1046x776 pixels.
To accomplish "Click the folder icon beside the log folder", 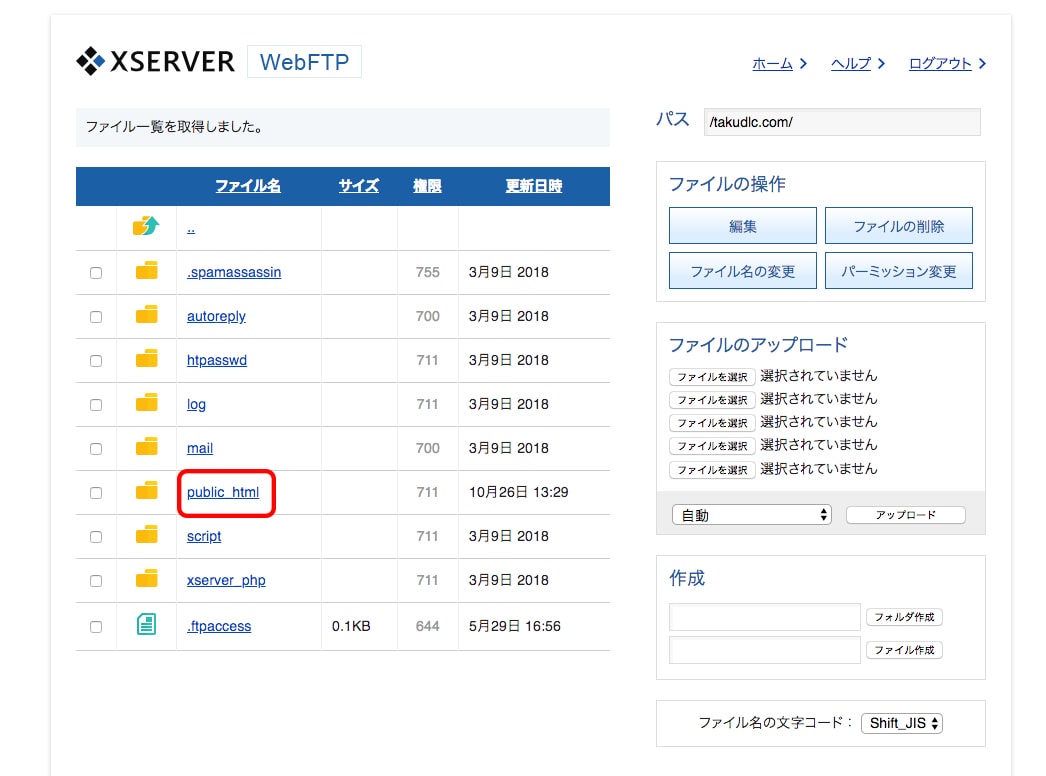I will [147, 403].
